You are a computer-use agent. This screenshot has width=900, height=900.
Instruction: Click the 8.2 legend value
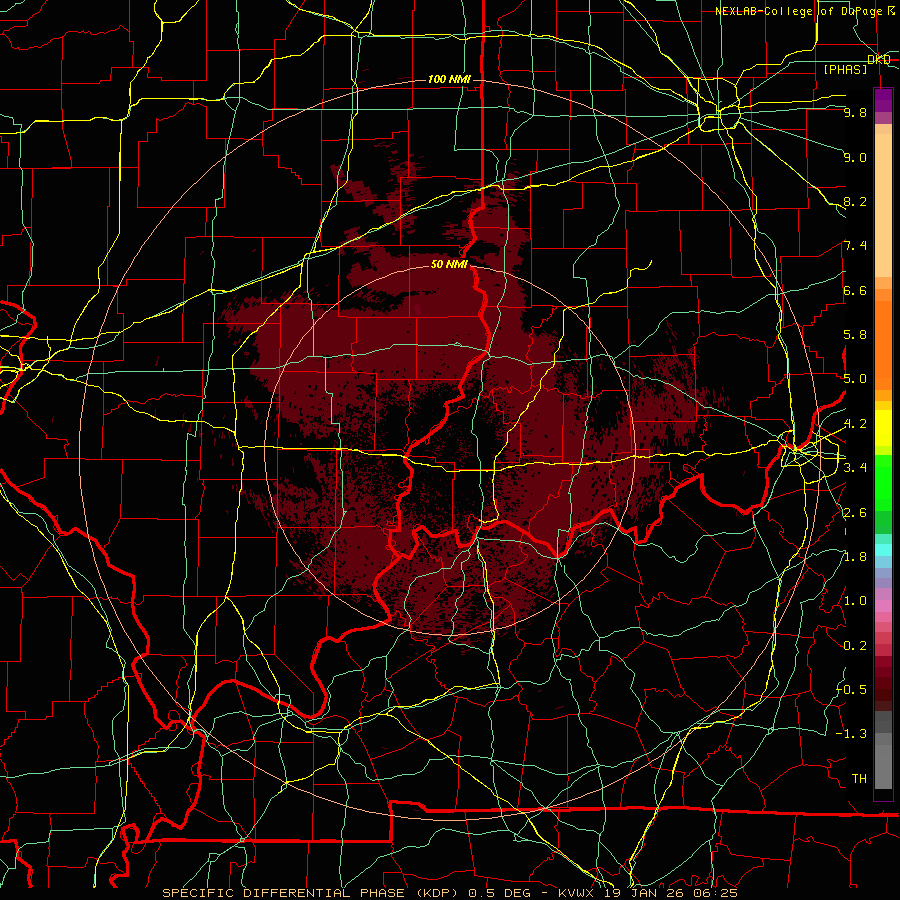pyautogui.click(x=855, y=201)
